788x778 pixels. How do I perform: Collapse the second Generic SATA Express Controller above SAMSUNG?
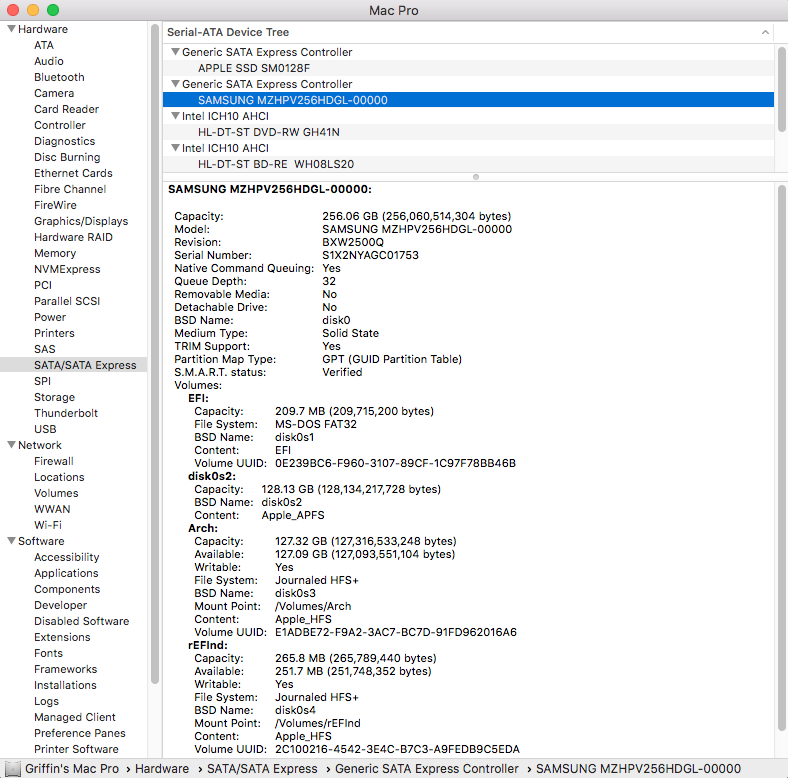tap(175, 84)
